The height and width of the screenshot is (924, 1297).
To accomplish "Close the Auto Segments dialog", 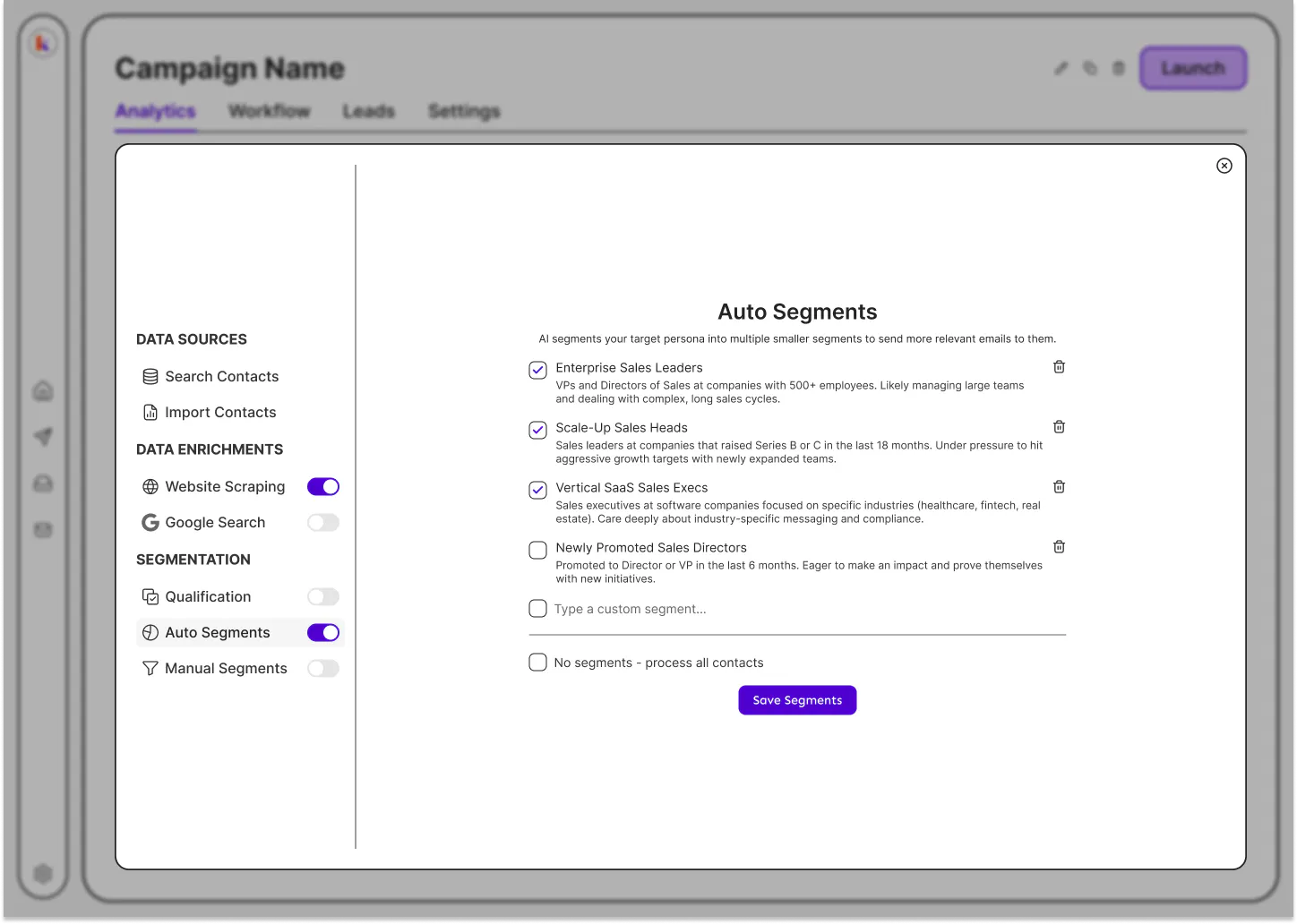I will [x=1224, y=166].
